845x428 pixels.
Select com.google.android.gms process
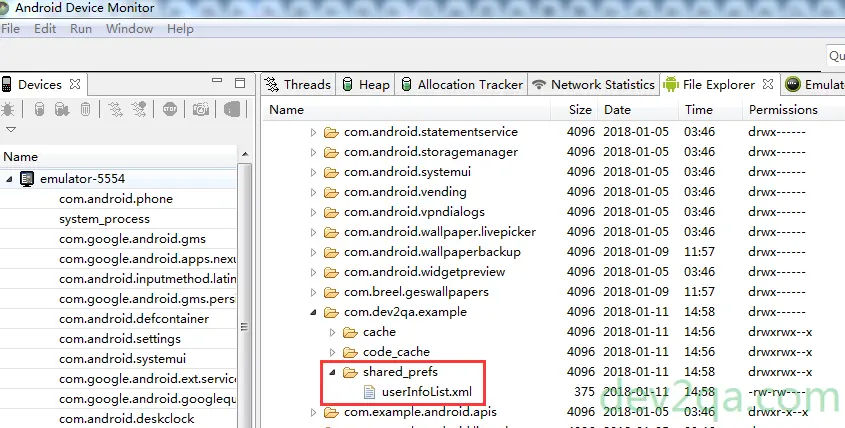point(133,239)
